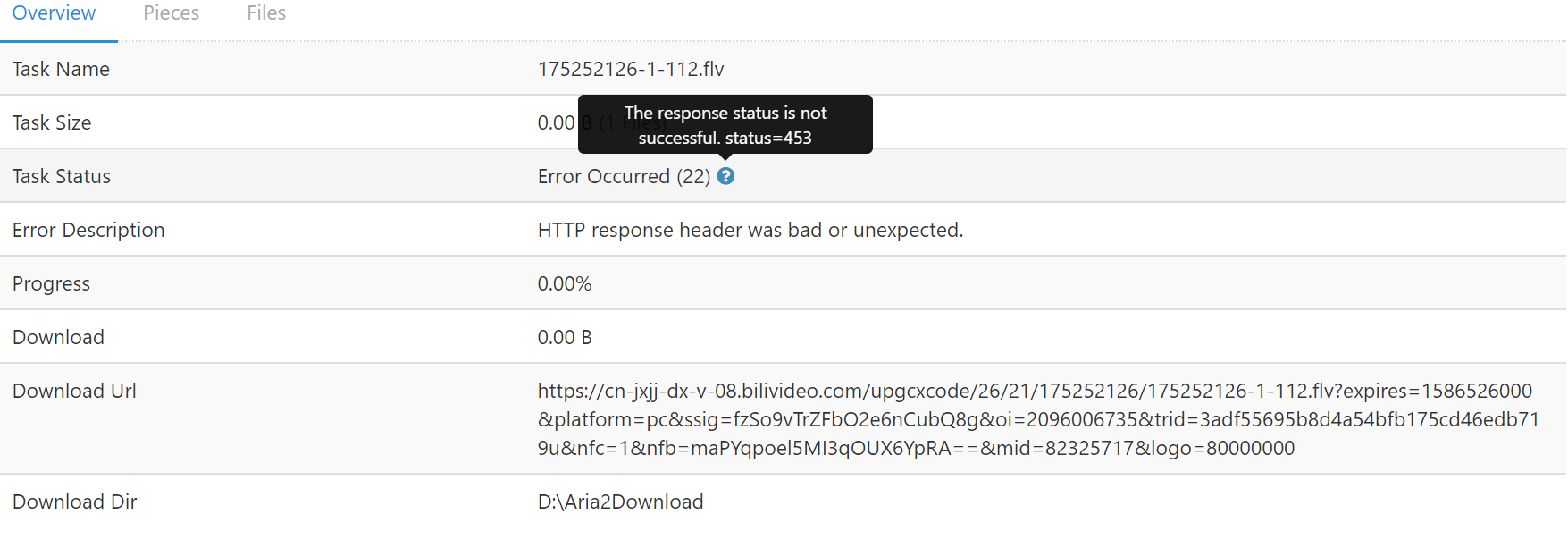The width and height of the screenshot is (1568, 548).
Task: Click the Error Description text
Action: pos(750,230)
